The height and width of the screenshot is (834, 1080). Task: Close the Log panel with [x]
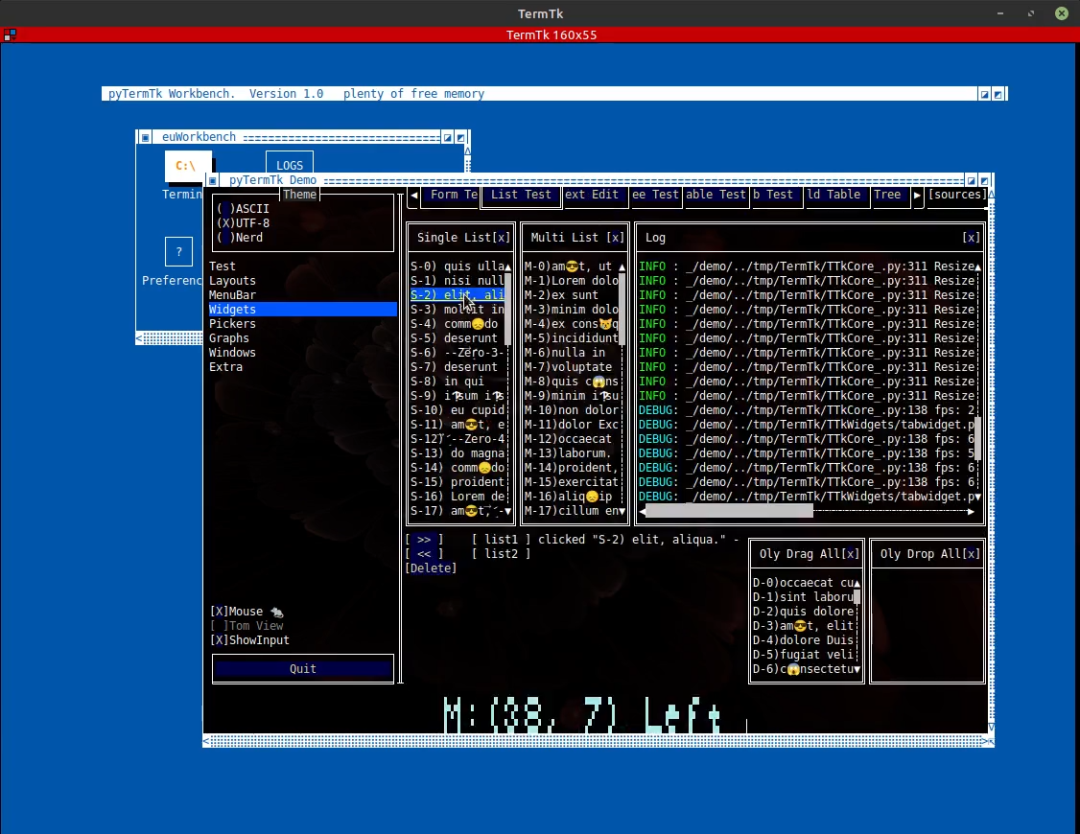(970, 238)
